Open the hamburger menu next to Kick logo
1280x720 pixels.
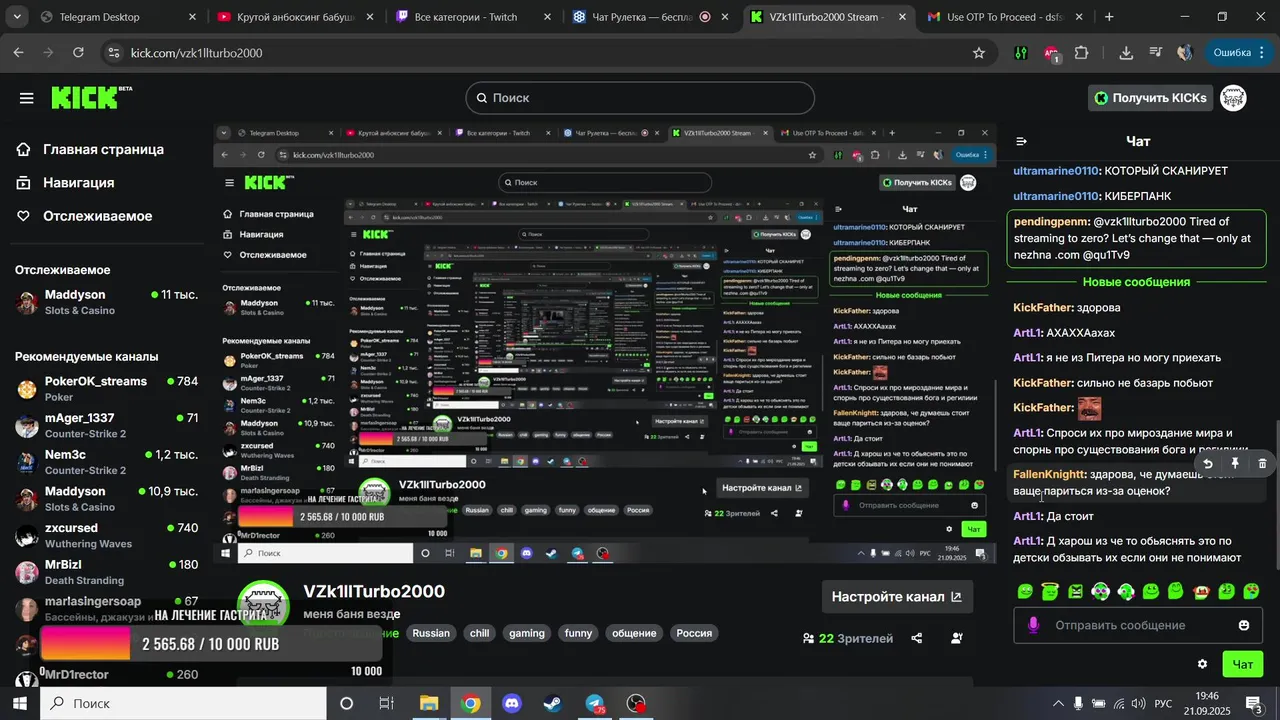pos(26,98)
